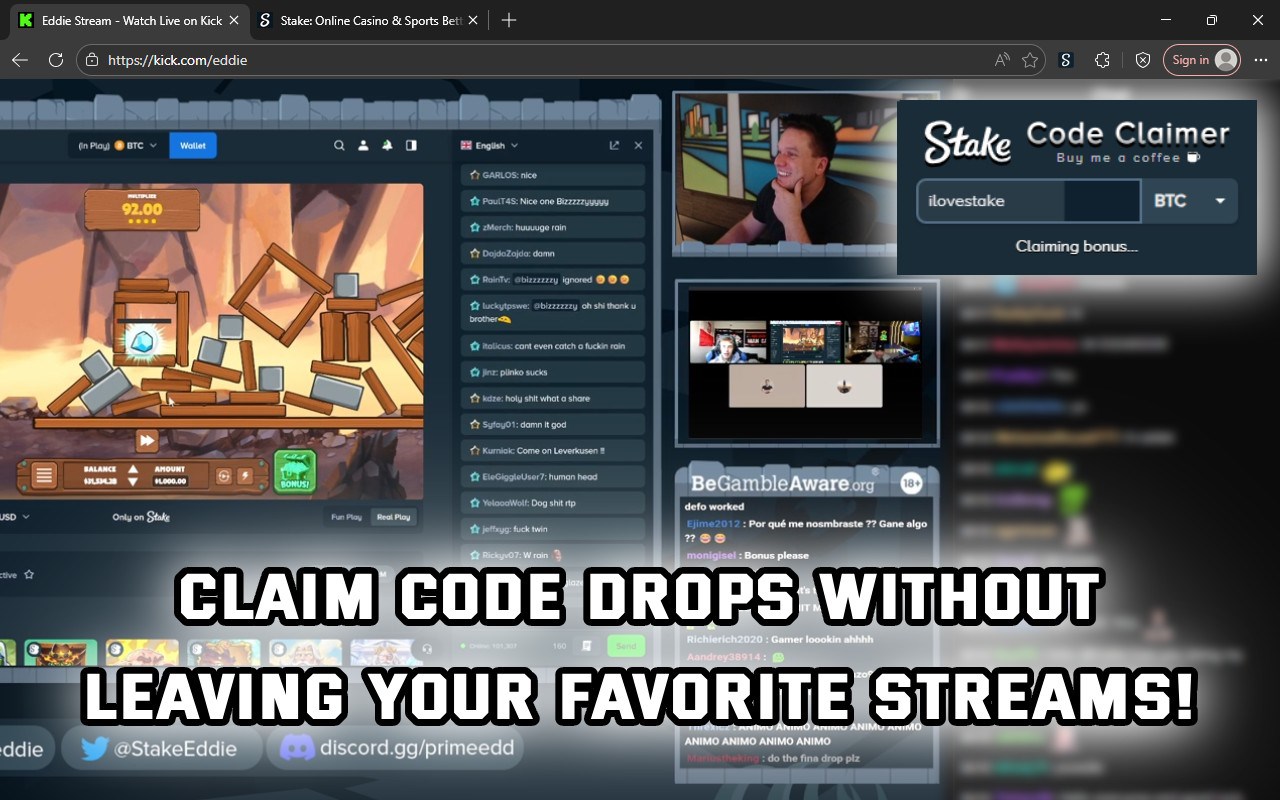Fast-forward the game with double-arrow button

coord(147,440)
